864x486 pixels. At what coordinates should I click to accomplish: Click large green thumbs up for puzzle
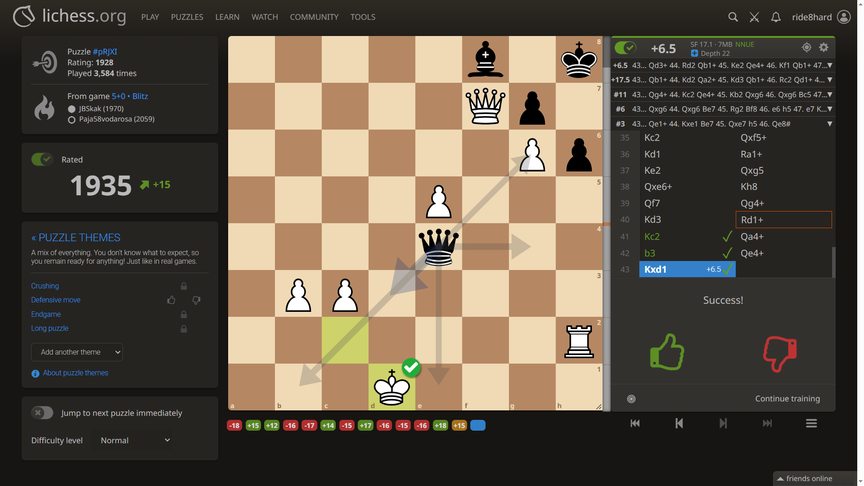pyautogui.click(x=667, y=352)
